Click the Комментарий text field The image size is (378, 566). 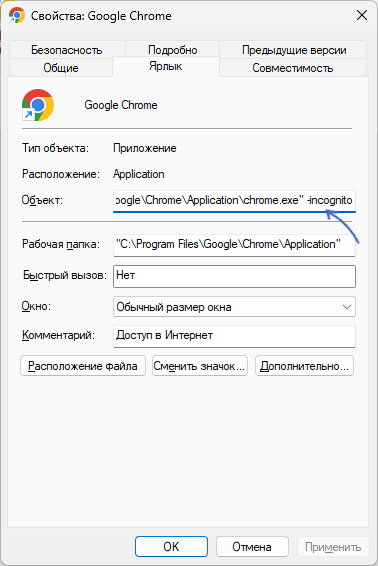[234, 336]
